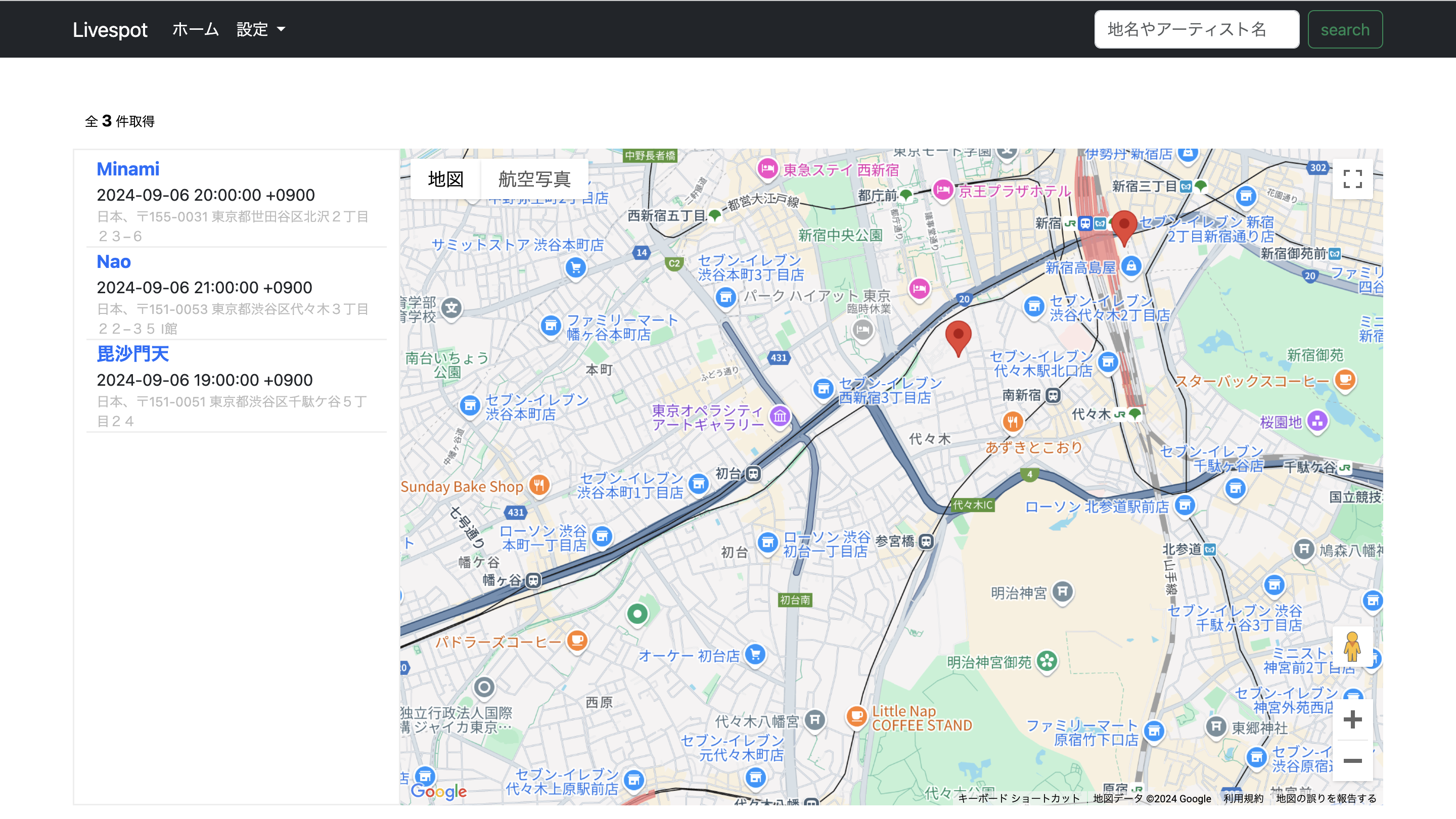Open the 設定 dropdown menu
The height and width of the screenshot is (819, 1456).
260,29
